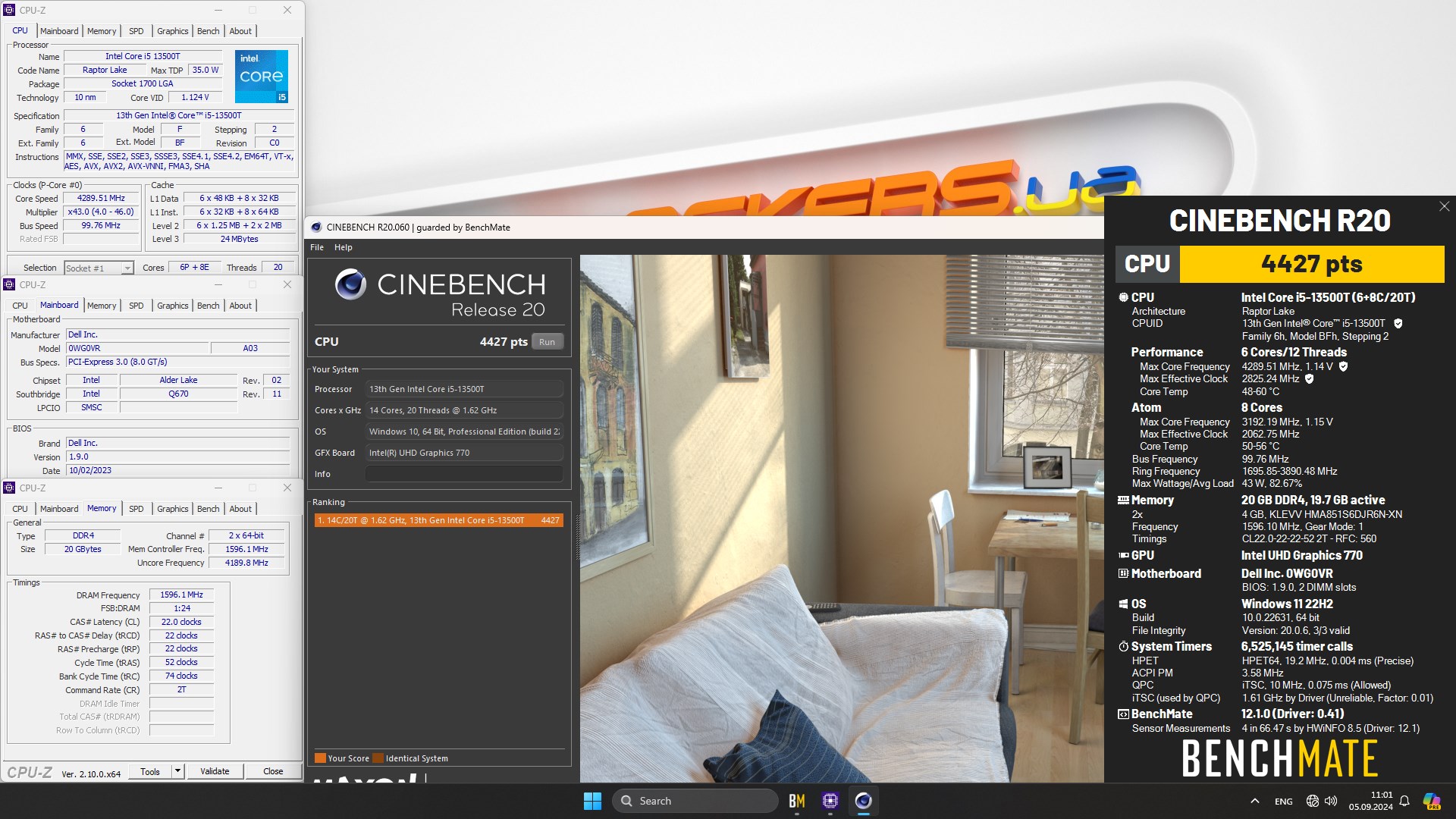This screenshot has width=1456, height=819.
Task: Open About tab in Memory CPU-Z window
Action: (x=240, y=509)
